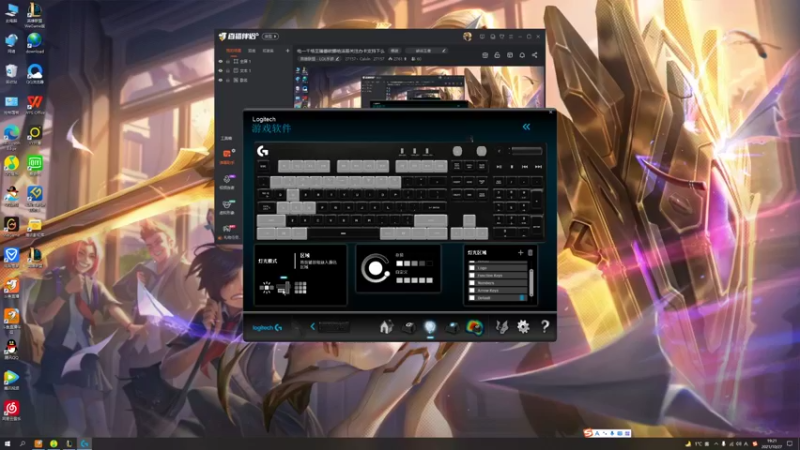Toggle visibility eye for first source in streaming app
800x450 pixels.
221,61
